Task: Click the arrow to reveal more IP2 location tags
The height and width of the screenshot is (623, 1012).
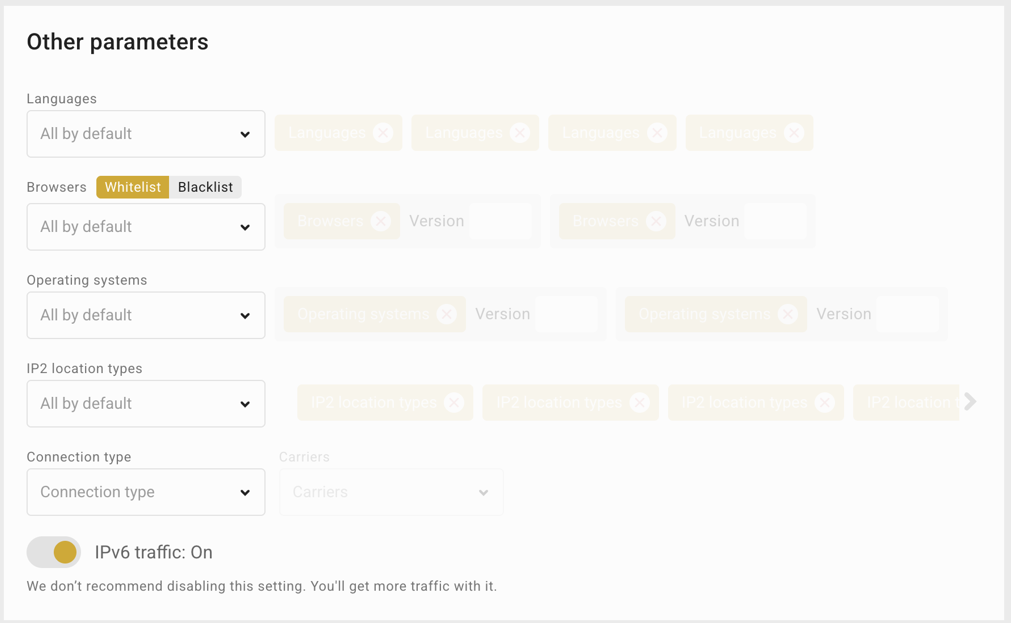Action: click(x=969, y=401)
